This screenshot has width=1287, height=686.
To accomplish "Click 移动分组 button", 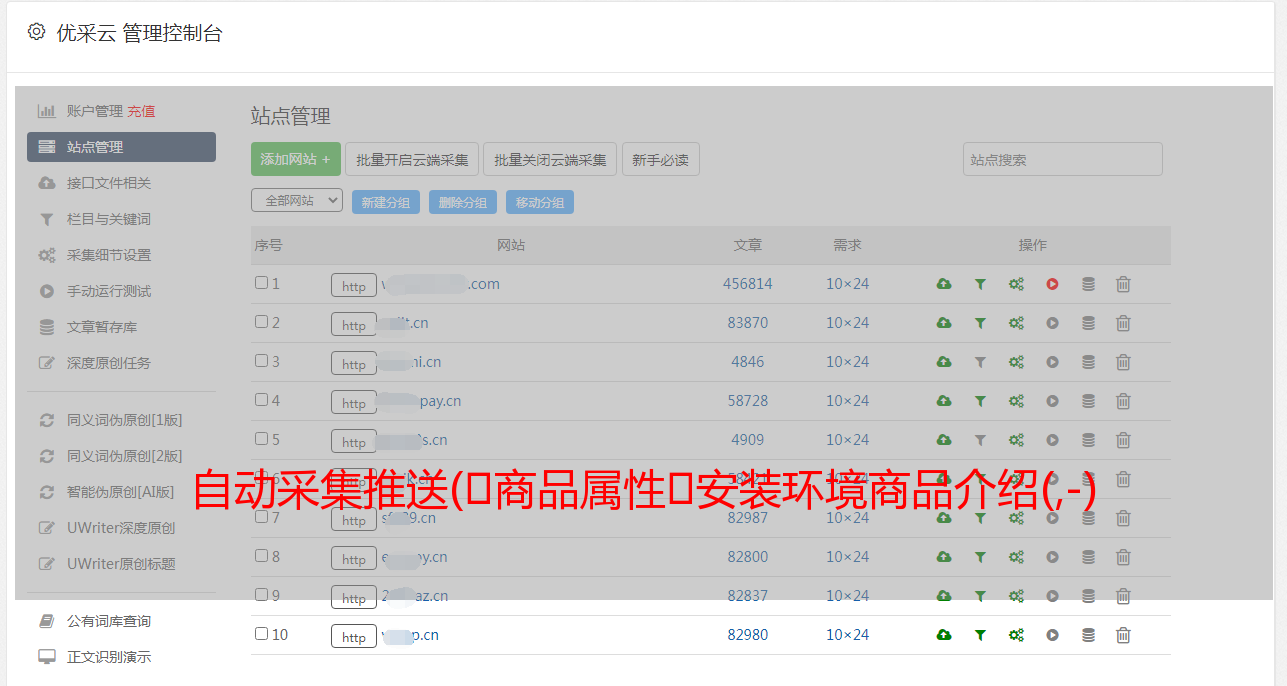I will point(540,202).
